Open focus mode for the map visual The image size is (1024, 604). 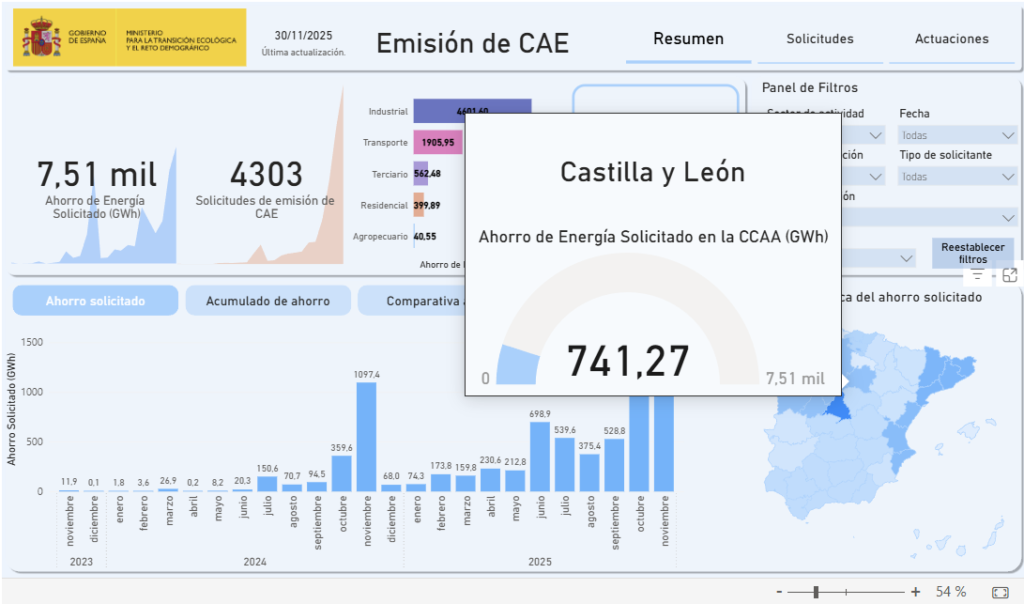(x=1009, y=275)
